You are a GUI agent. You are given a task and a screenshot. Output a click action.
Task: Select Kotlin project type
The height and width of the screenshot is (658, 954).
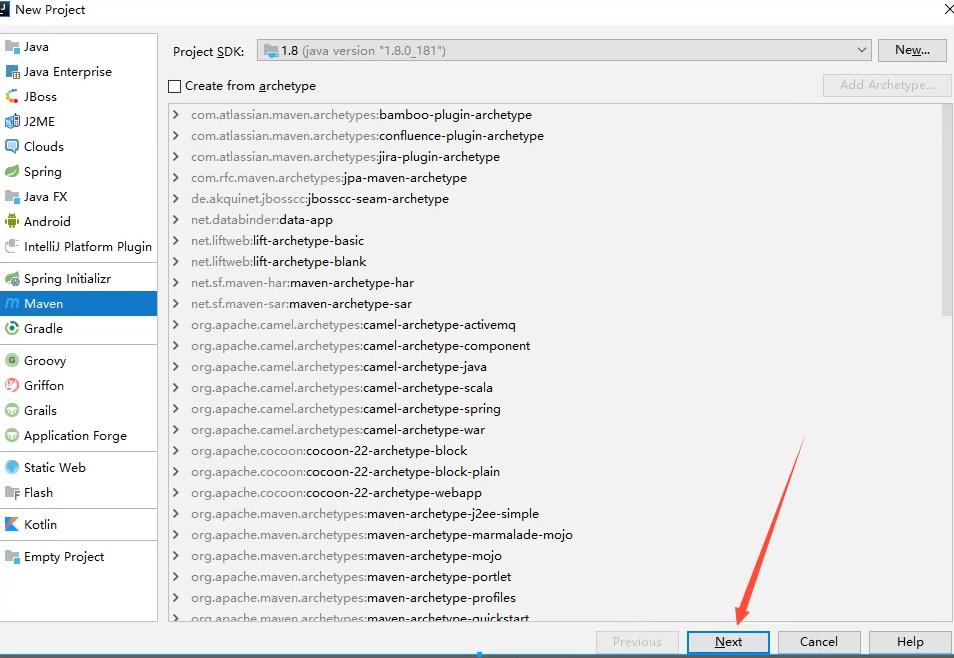(78, 524)
